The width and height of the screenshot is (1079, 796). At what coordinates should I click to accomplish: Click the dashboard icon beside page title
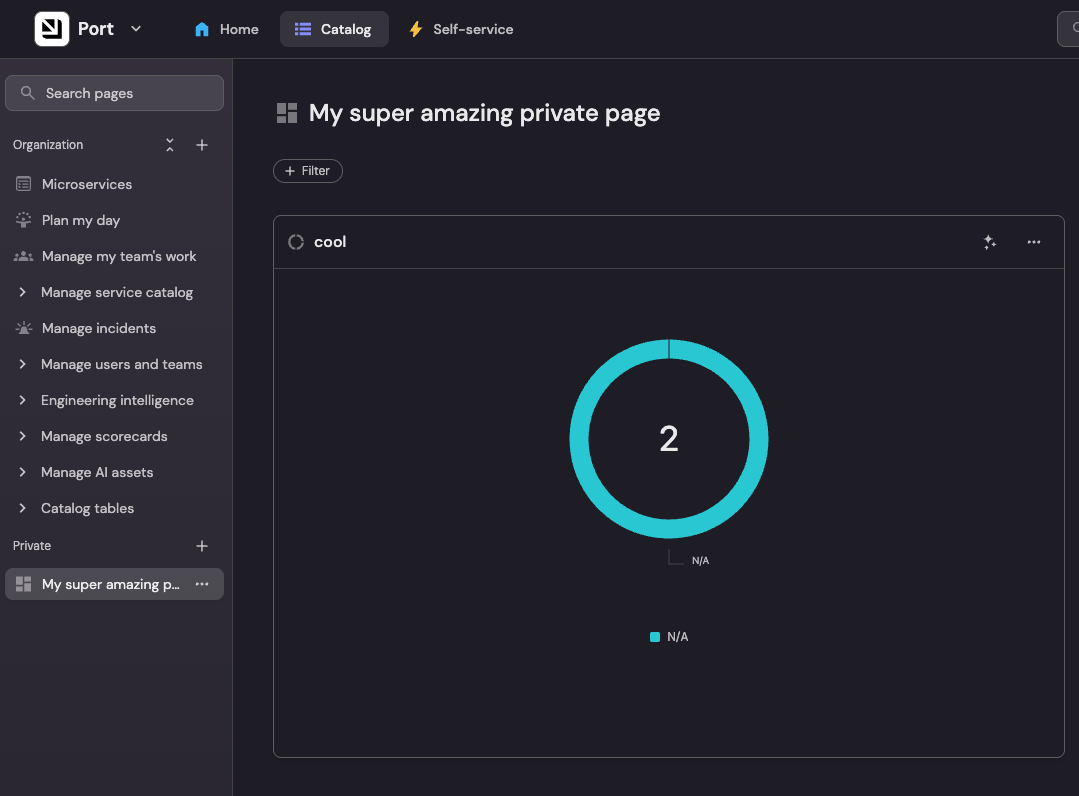[287, 113]
